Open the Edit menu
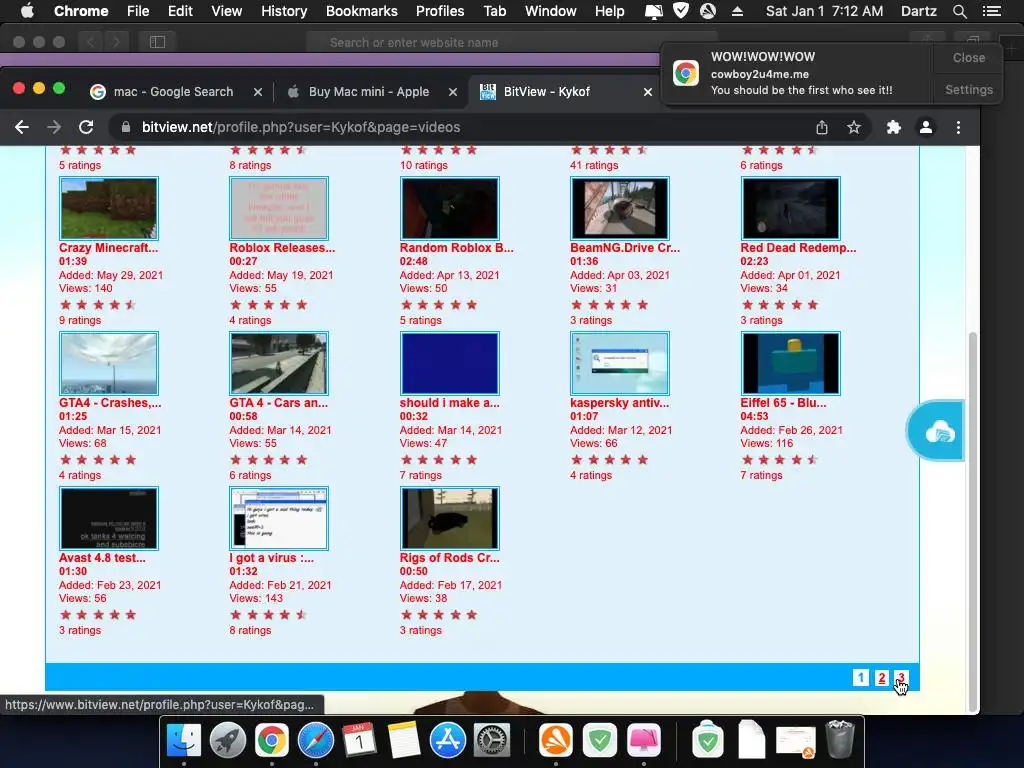1024x768 pixels. (x=180, y=11)
